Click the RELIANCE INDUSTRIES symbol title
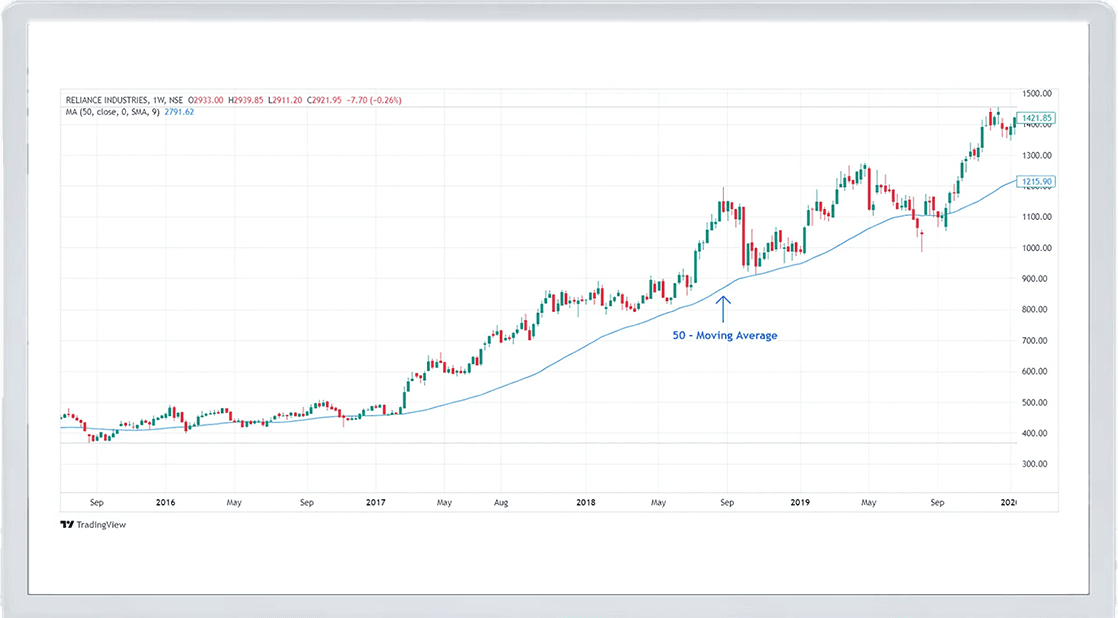The height and width of the screenshot is (618, 1118). point(105,100)
